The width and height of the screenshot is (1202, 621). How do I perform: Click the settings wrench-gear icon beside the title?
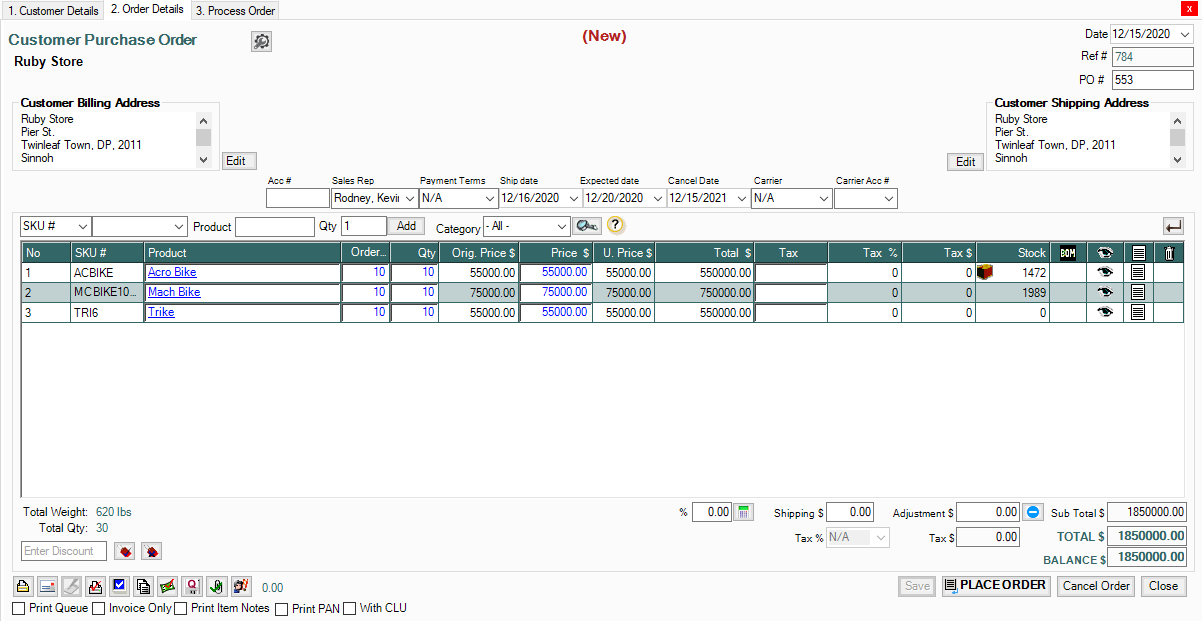[x=261, y=41]
